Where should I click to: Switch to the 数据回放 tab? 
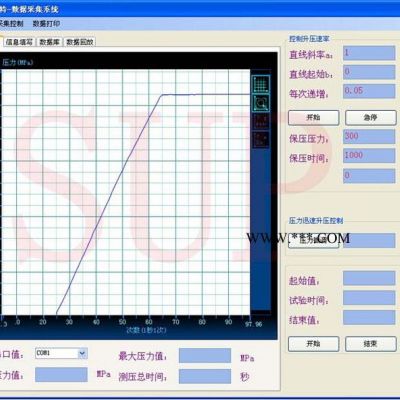[x=80, y=42]
